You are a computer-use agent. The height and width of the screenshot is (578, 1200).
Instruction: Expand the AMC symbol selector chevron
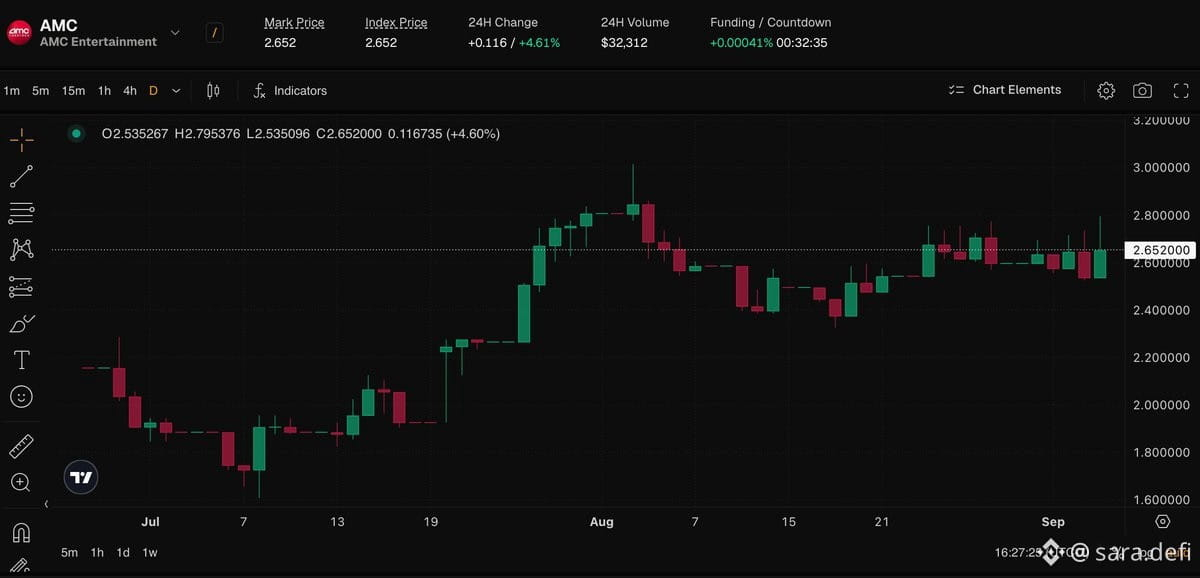(175, 32)
